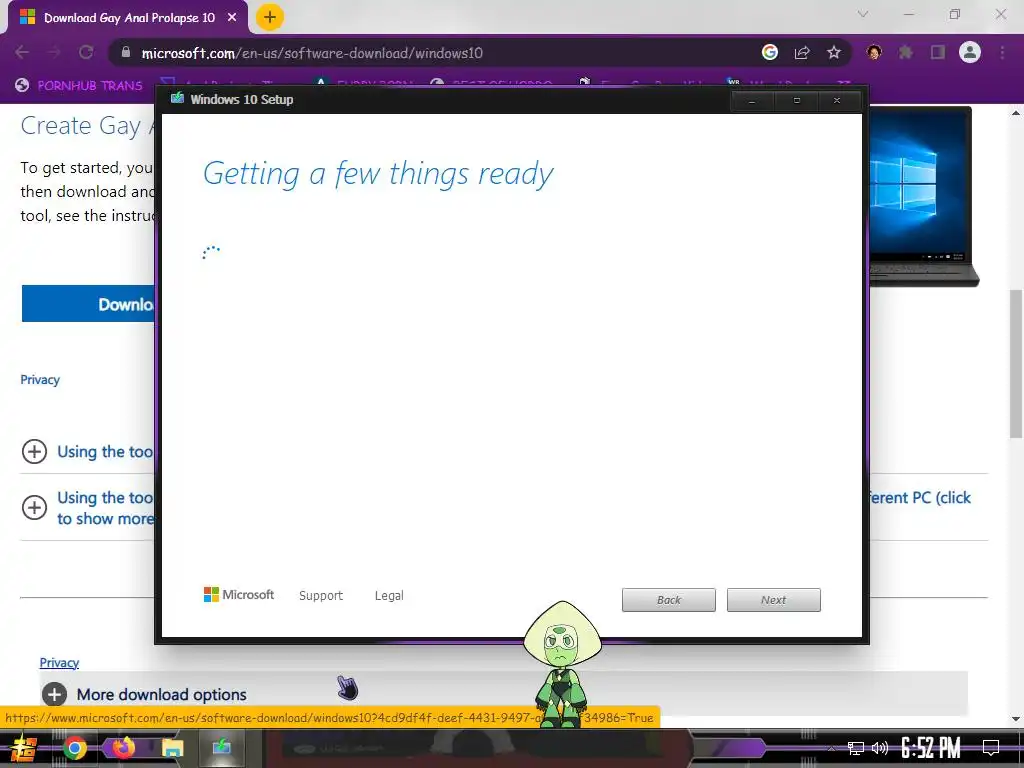
Task: Minimize the Windows 10 Setup dialog
Action: pos(752,101)
